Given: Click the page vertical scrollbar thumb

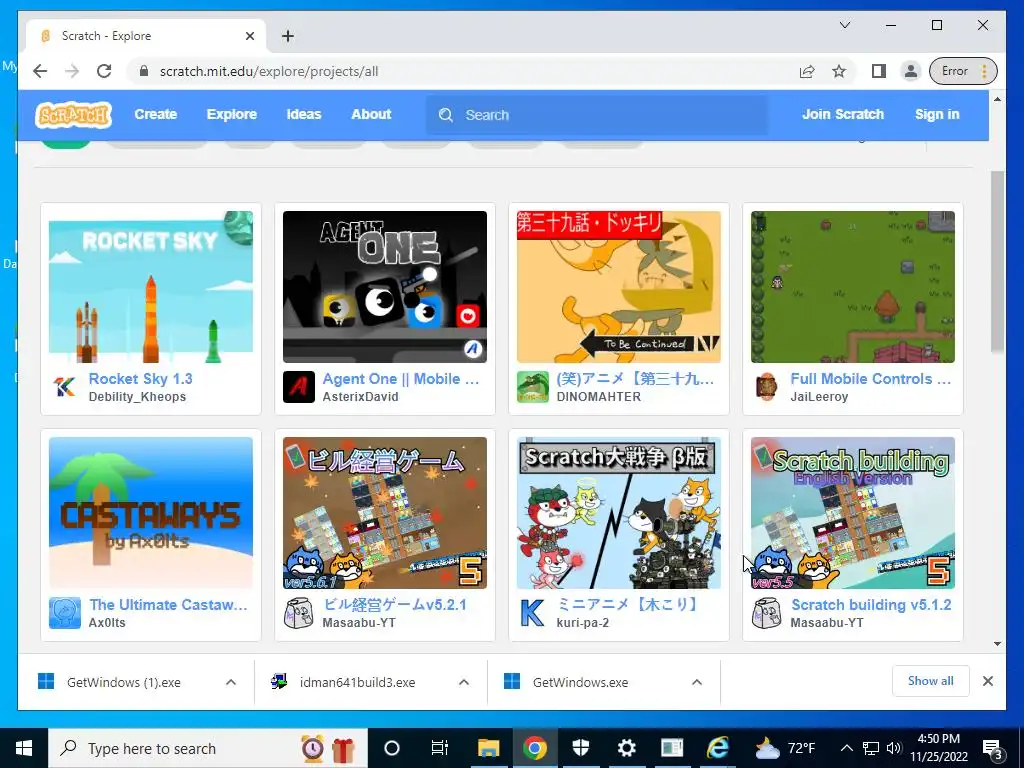Looking at the screenshot, I should (997, 261).
